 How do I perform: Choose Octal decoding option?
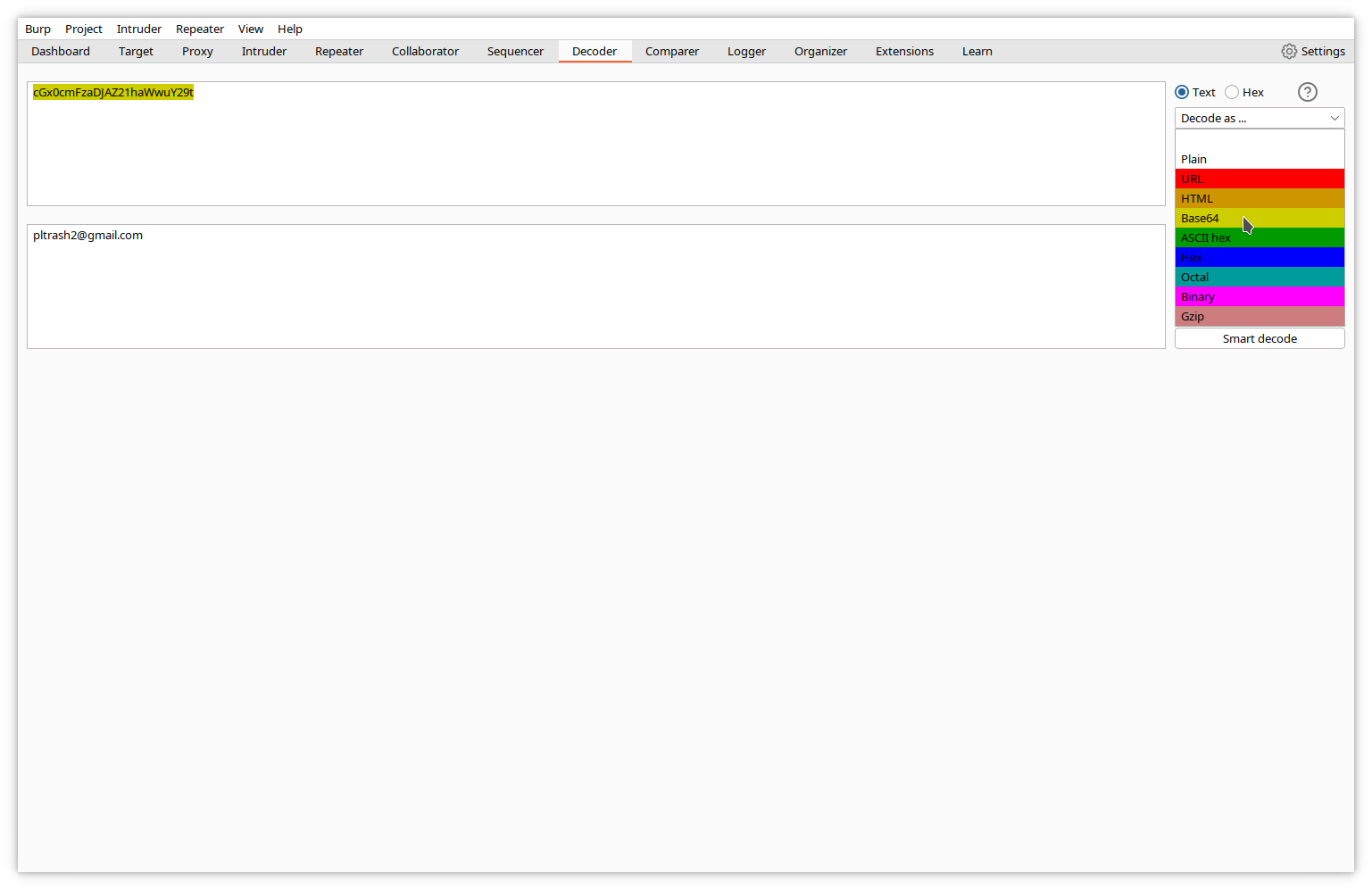point(1260,277)
